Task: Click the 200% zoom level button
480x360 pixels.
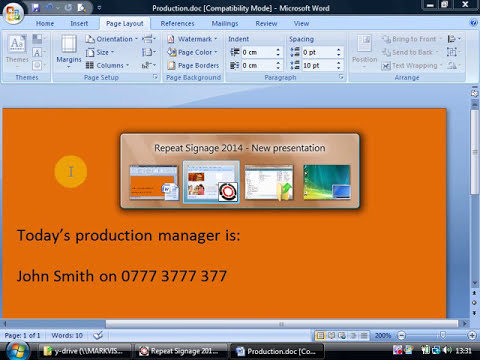Action: point(383,335)
